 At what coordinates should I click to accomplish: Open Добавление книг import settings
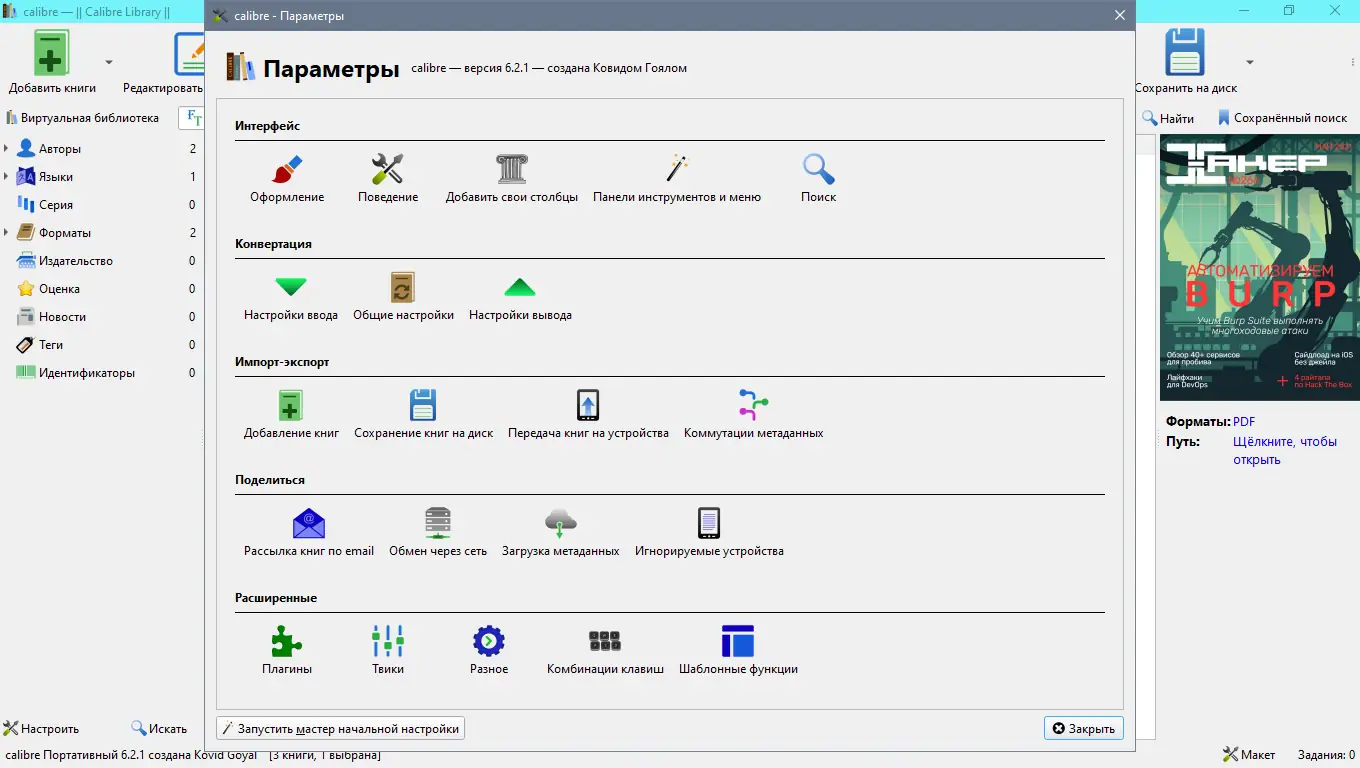click(291, 415)
